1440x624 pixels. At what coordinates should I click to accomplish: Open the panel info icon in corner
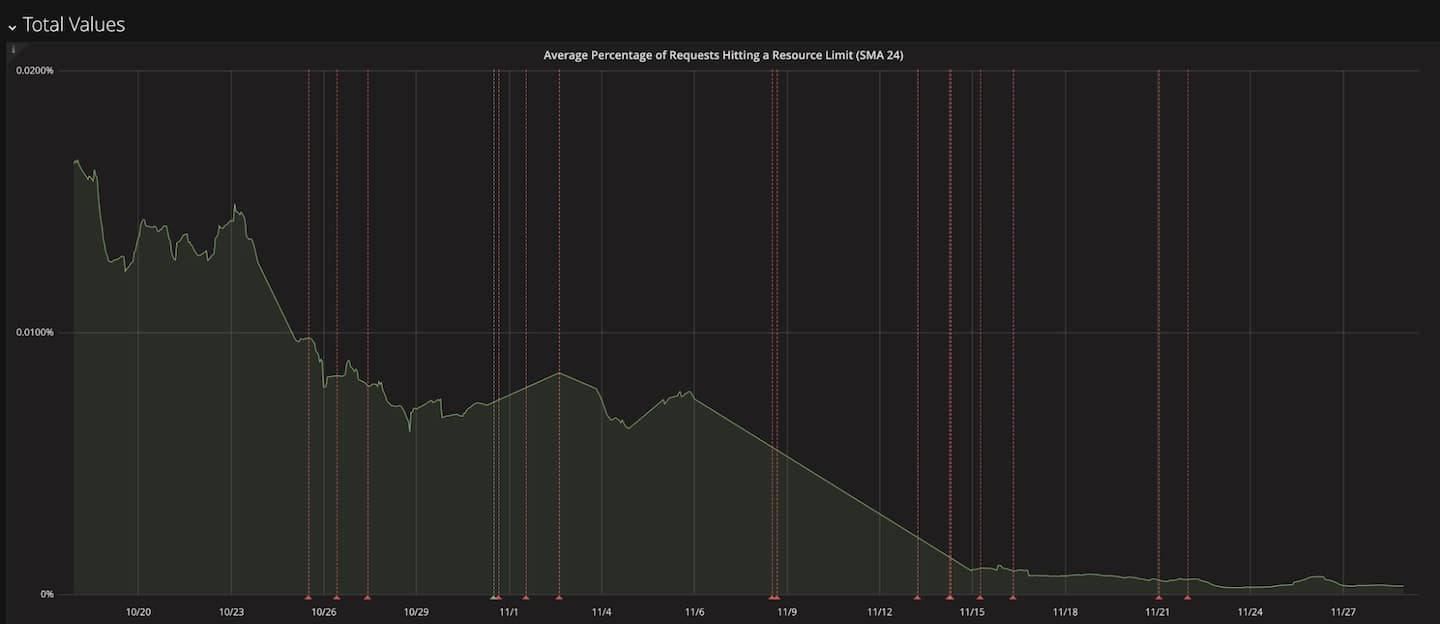[x=13, y=48]
